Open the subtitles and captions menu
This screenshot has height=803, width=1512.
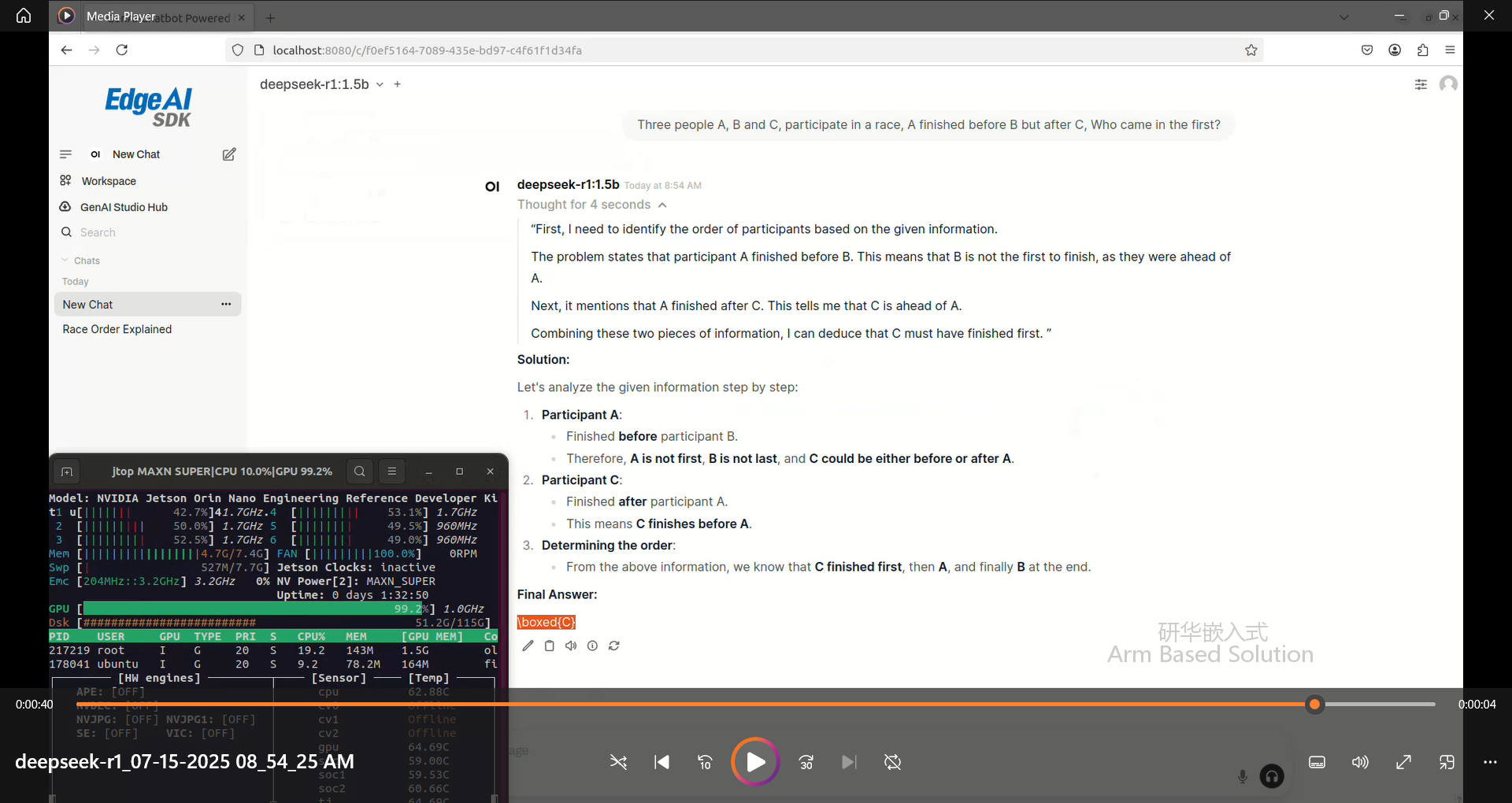click(1317, 762)
